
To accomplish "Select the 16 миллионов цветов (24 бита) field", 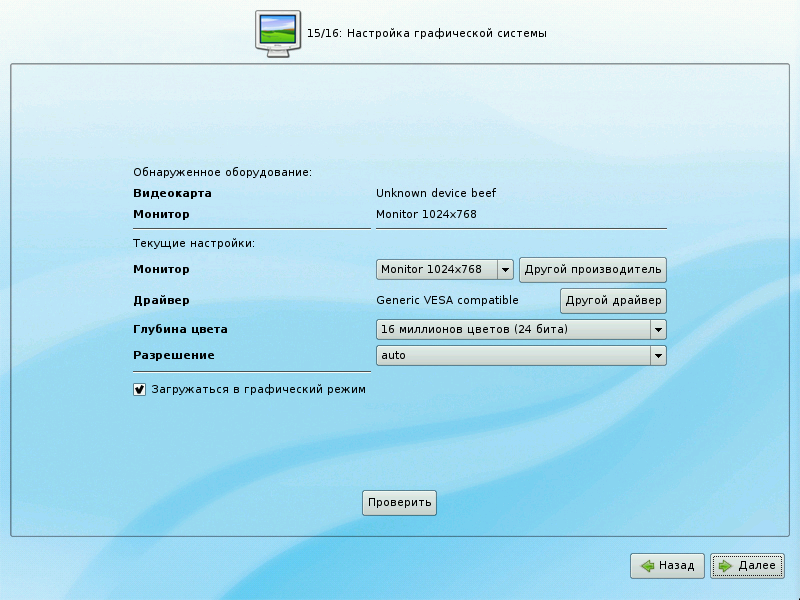I will click(x=512, y=330).
